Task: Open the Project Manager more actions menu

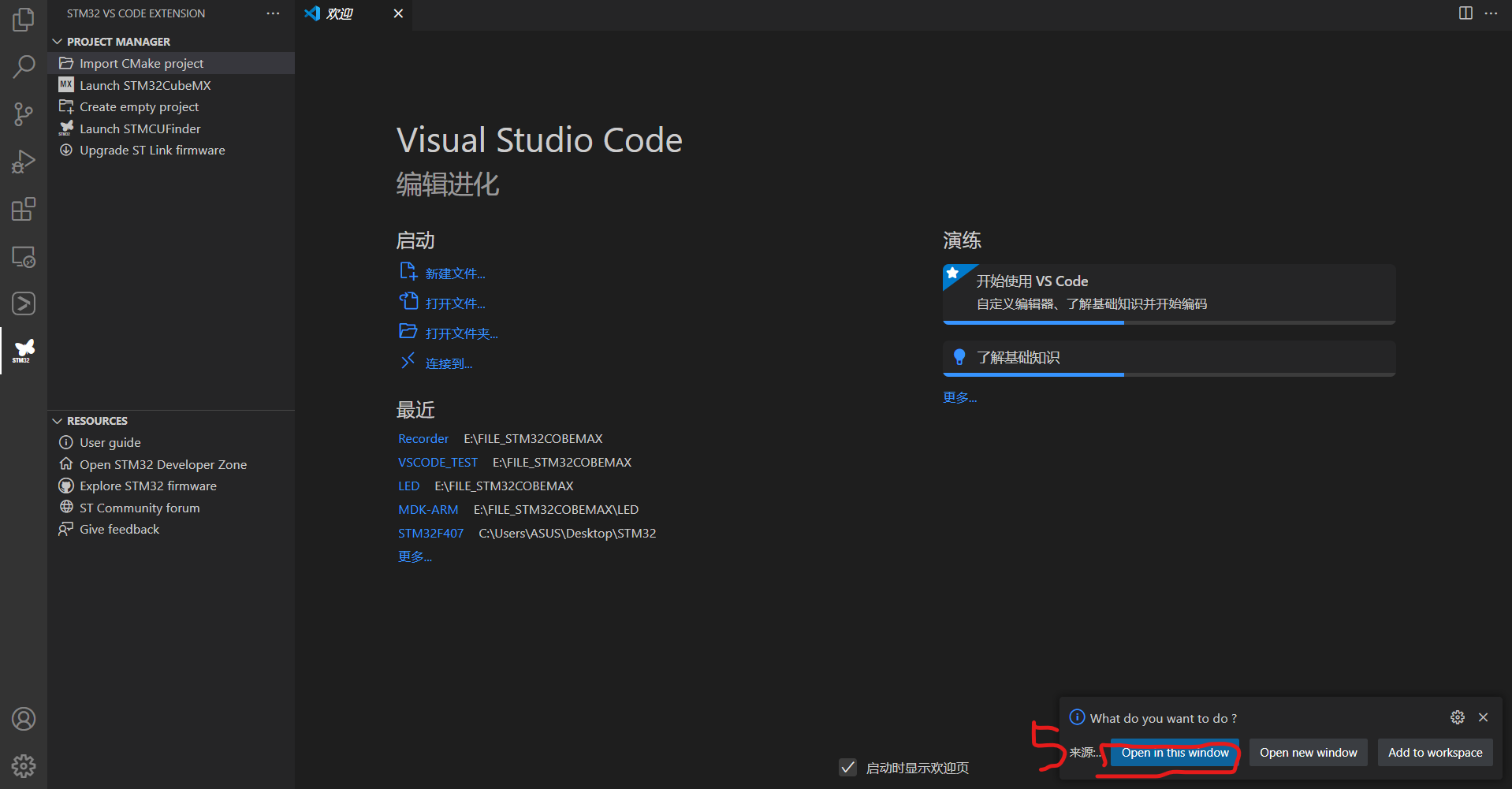Action: click(273, 13)
